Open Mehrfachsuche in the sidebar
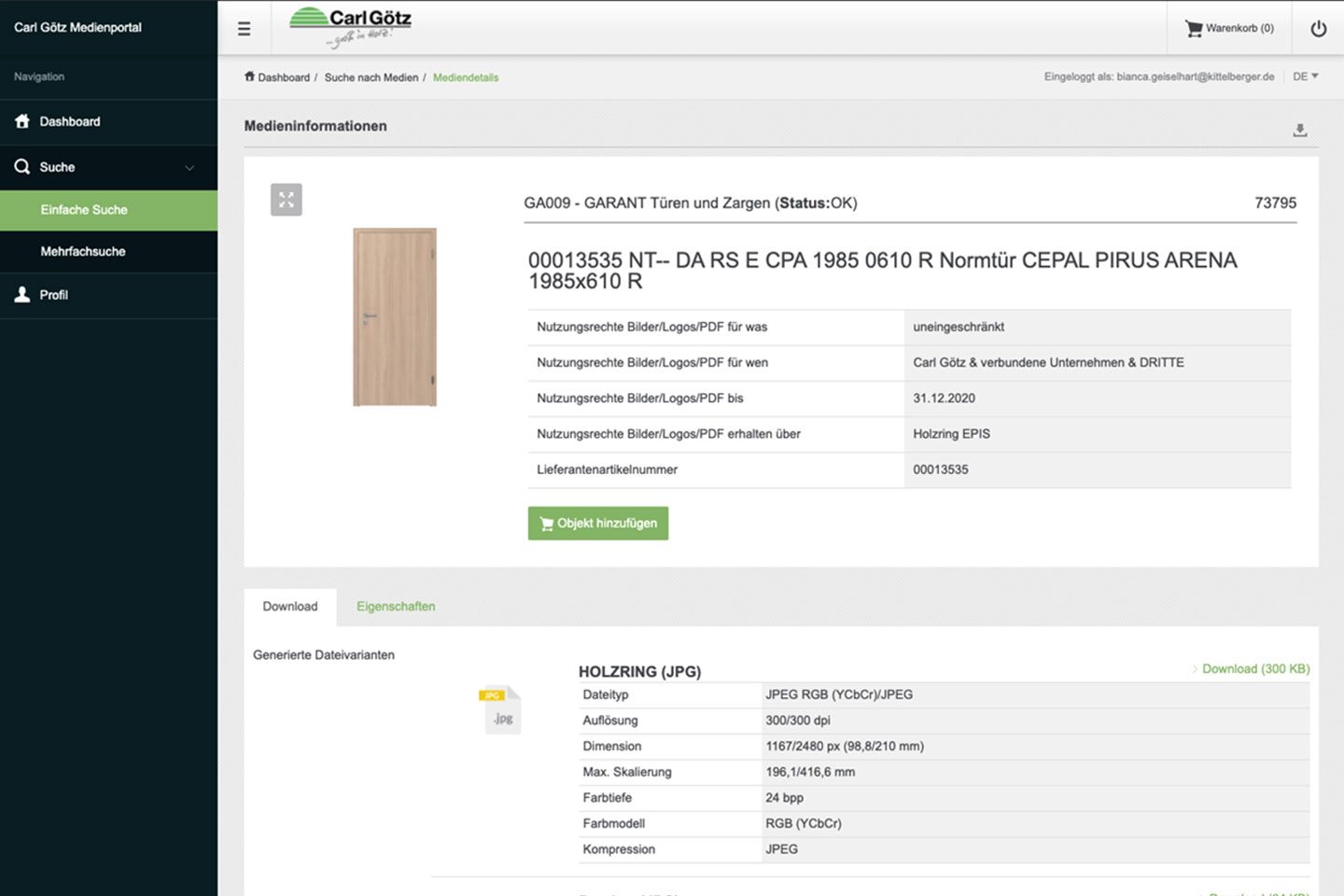Screen dimensions: 1344x896 (x=108, y=251)
